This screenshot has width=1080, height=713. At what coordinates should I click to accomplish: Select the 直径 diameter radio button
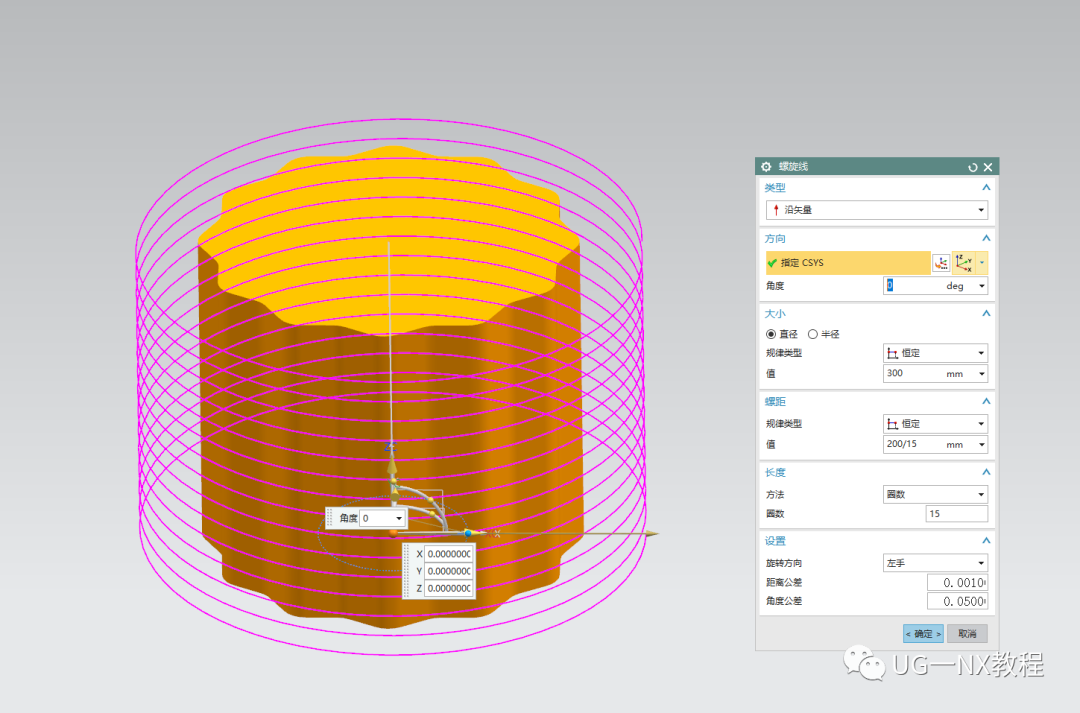[771, 334]
